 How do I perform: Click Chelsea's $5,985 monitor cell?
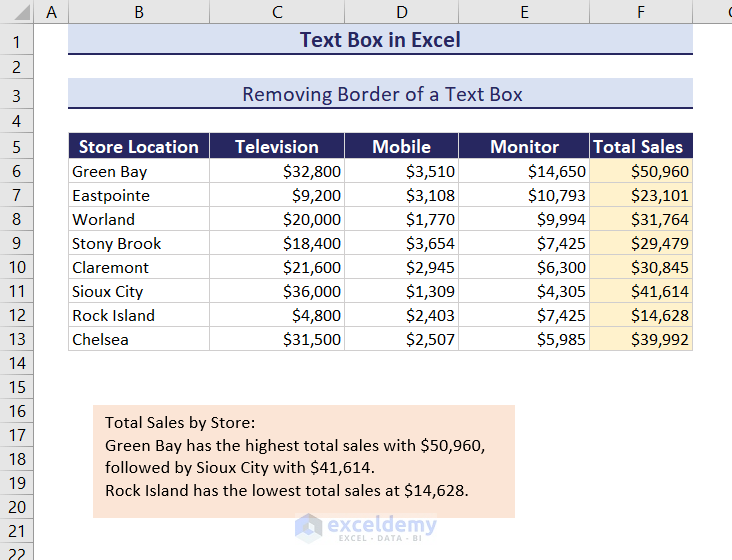pos(524,339)
